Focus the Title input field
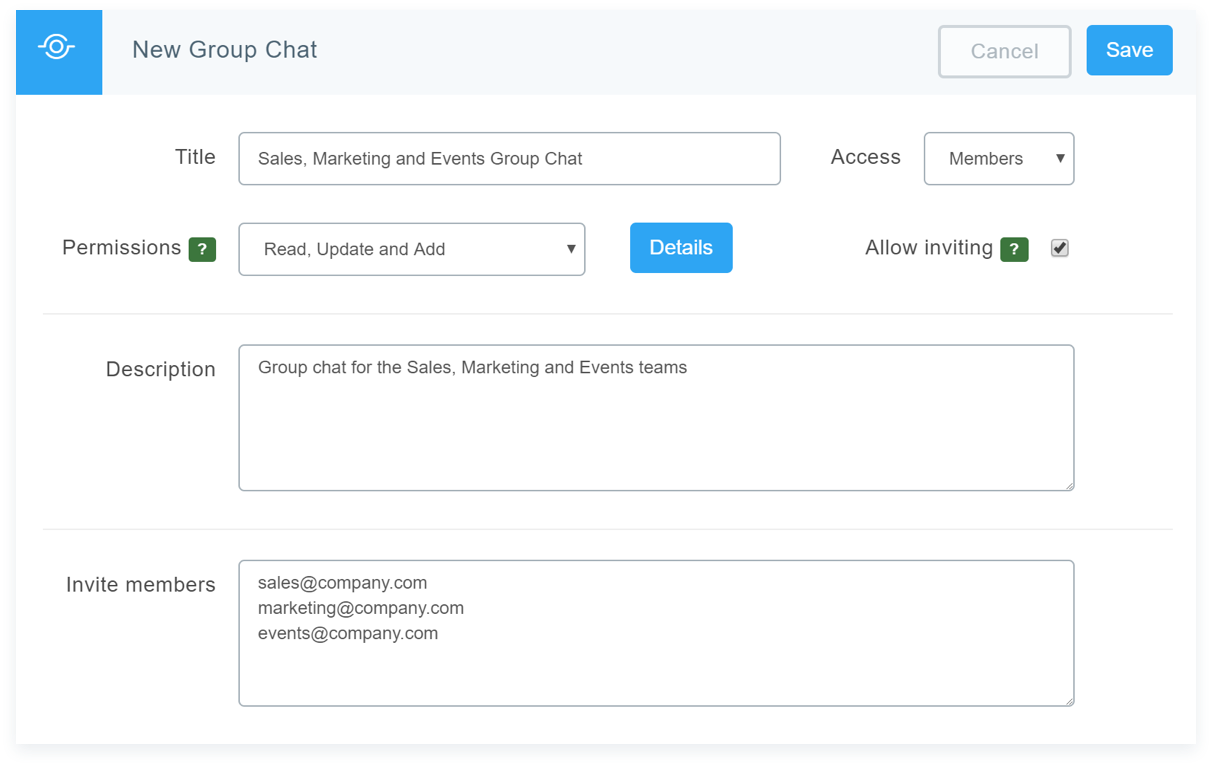 point(509,159)
